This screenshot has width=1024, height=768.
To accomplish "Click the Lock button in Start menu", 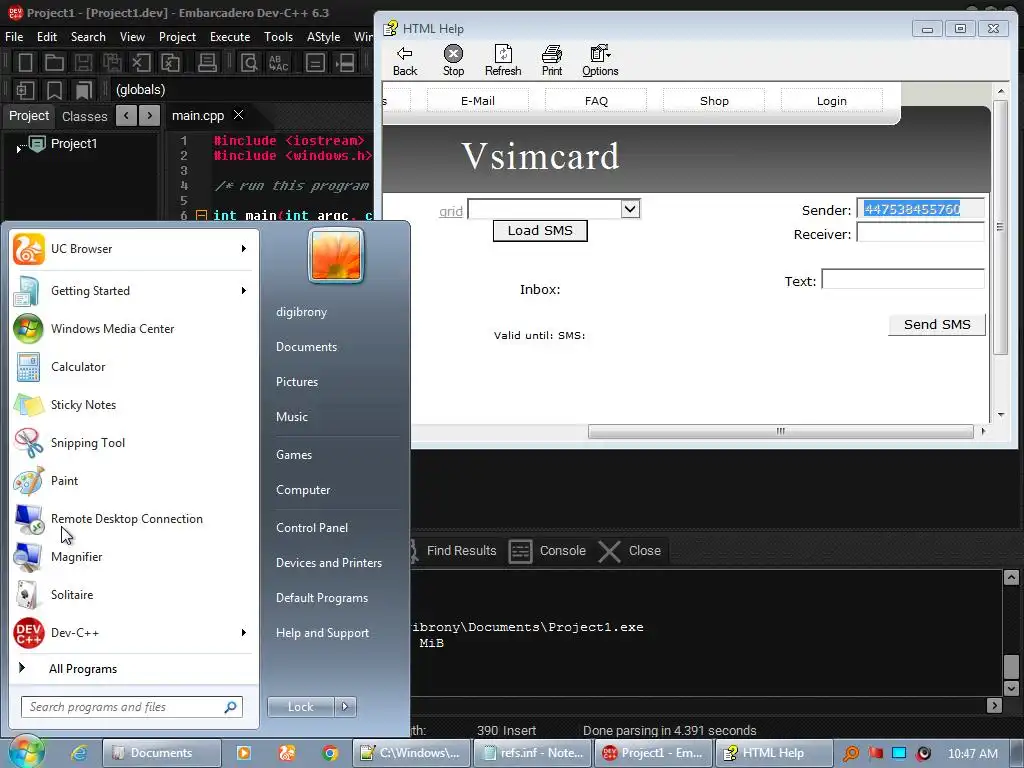I will click(300, 707).
